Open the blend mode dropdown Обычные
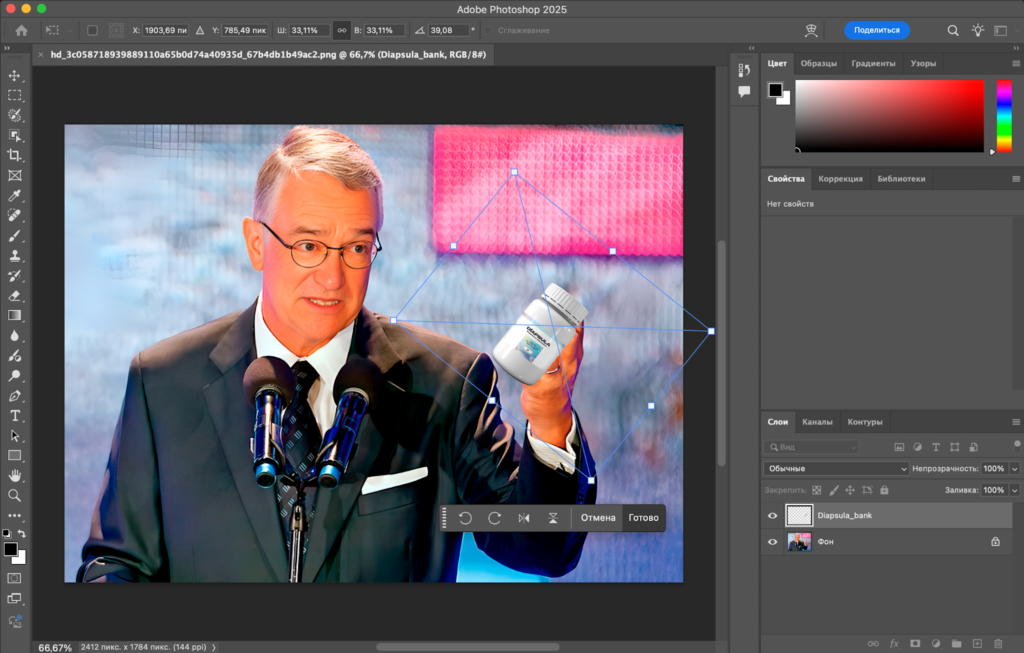The image size is (1024, 653). [x=836, y=468]
